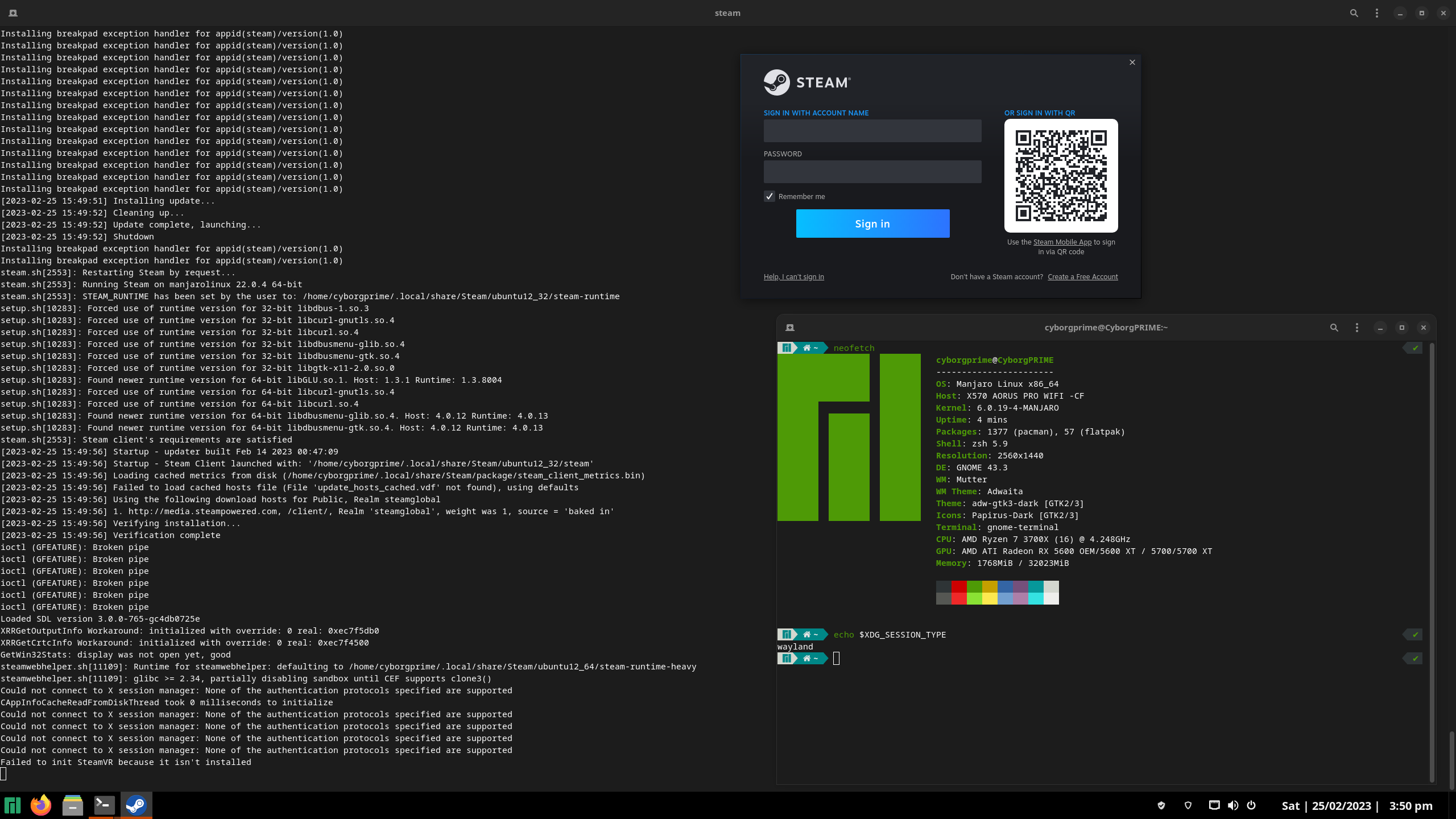Click the green checkmark beside neofetch command
The image size is (1456, 819).
coord(1415,348)
